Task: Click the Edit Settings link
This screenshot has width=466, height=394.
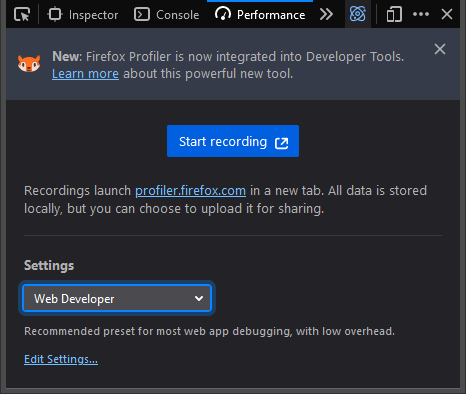Action: (x=61, y=359)
